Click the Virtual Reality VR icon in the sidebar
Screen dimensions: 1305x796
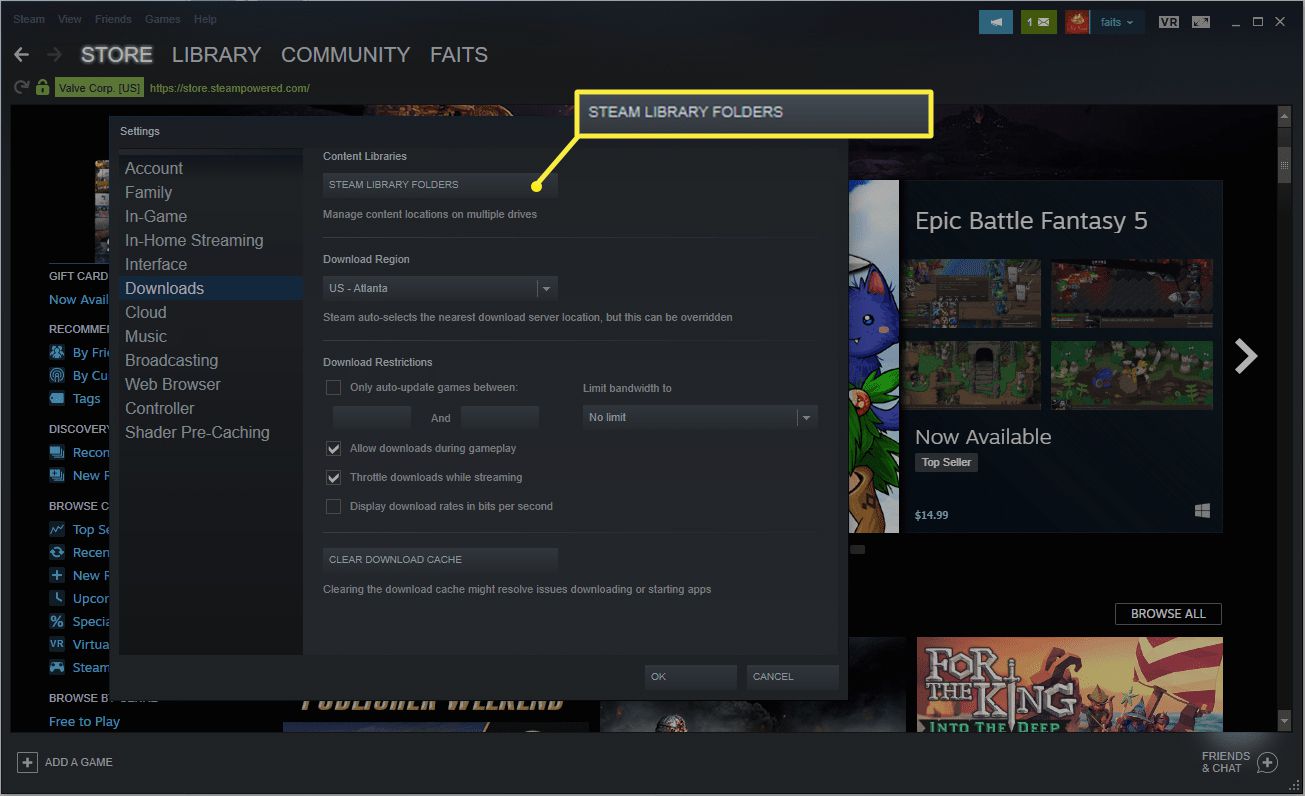pyautogui.click(x=57, y=644)
